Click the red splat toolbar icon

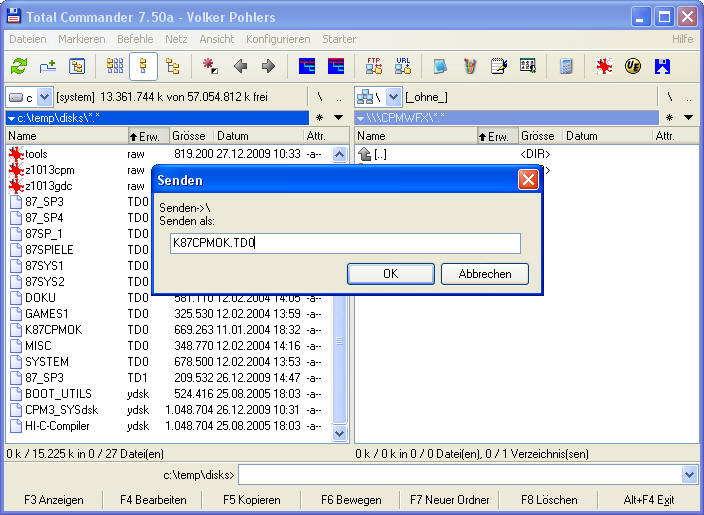[604, 66]
